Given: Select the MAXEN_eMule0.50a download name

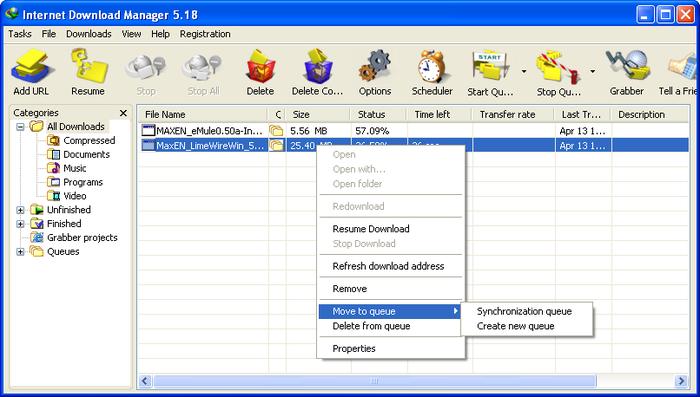Looking at the screenshot, I should [209, 131].
